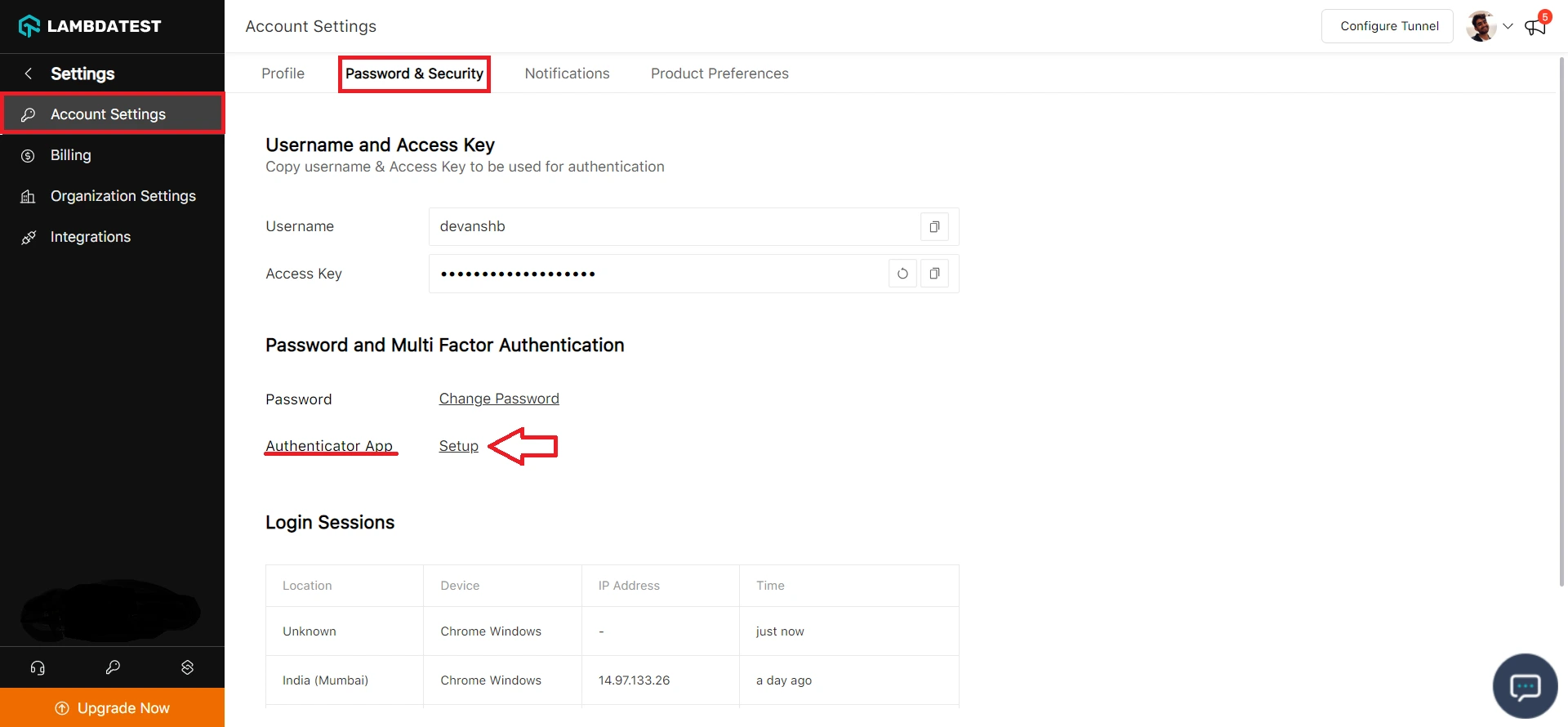
Task: Open the user avatar menu
Action: click(1481, 26)
